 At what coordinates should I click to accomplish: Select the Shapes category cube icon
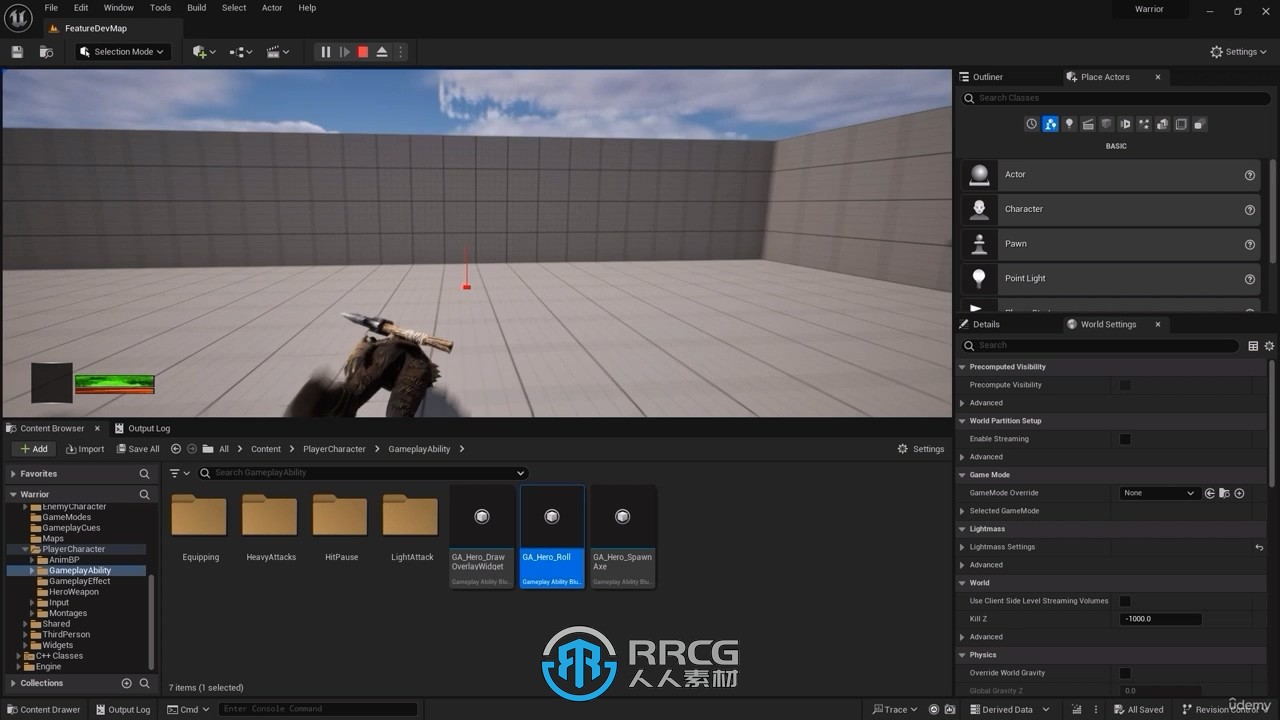pos(1106,124)
